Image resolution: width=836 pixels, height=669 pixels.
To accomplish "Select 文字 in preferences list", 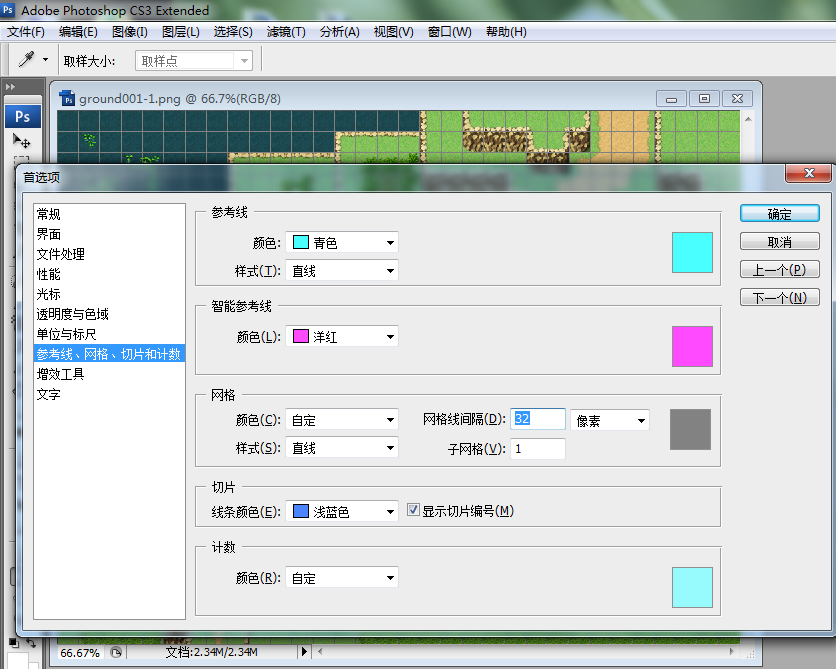I will [x=109, y=394].
